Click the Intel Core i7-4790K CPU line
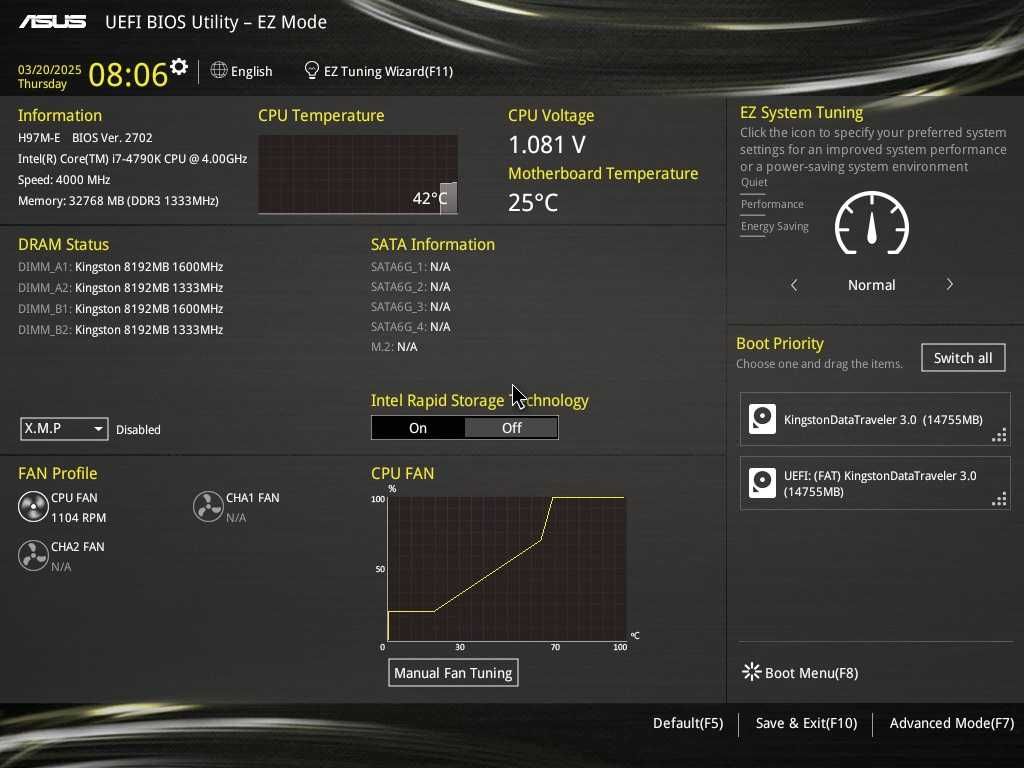The width and height of the screenshot is (1024, 768). [133, 159]
